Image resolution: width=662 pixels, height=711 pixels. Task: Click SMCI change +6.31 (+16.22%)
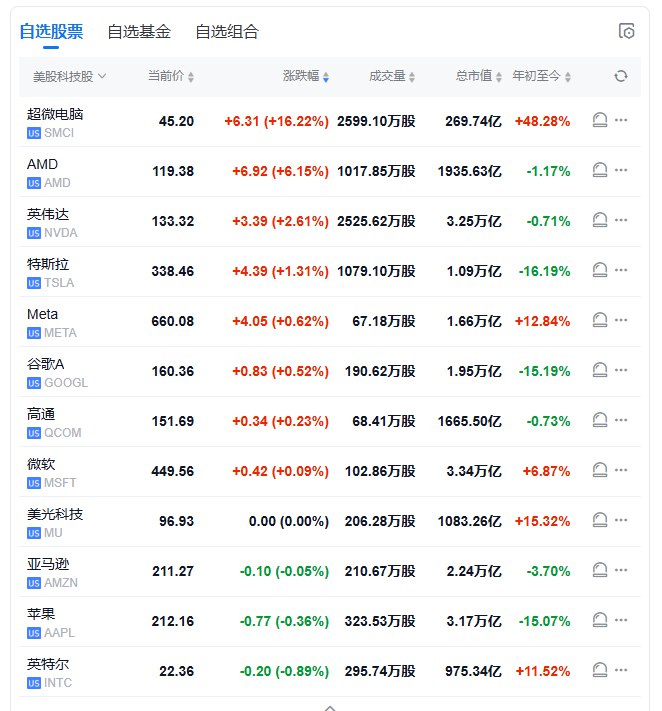(277, 121)
